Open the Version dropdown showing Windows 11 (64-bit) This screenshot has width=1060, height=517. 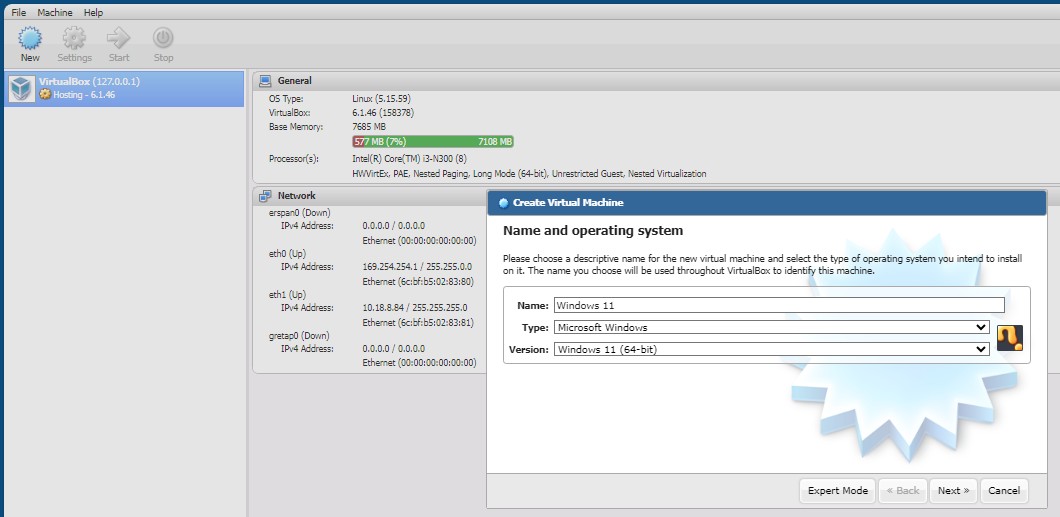(771, 349)
